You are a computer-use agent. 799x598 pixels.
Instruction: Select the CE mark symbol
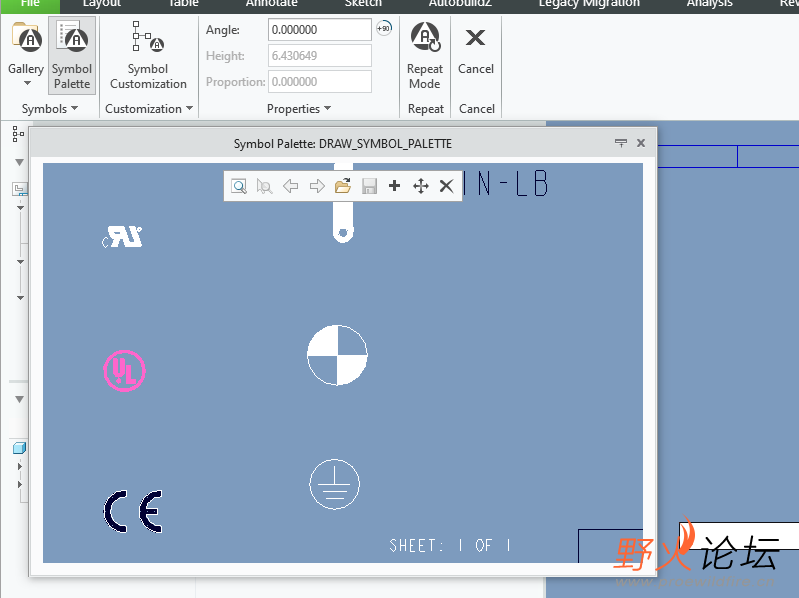(x=133, y=511)
